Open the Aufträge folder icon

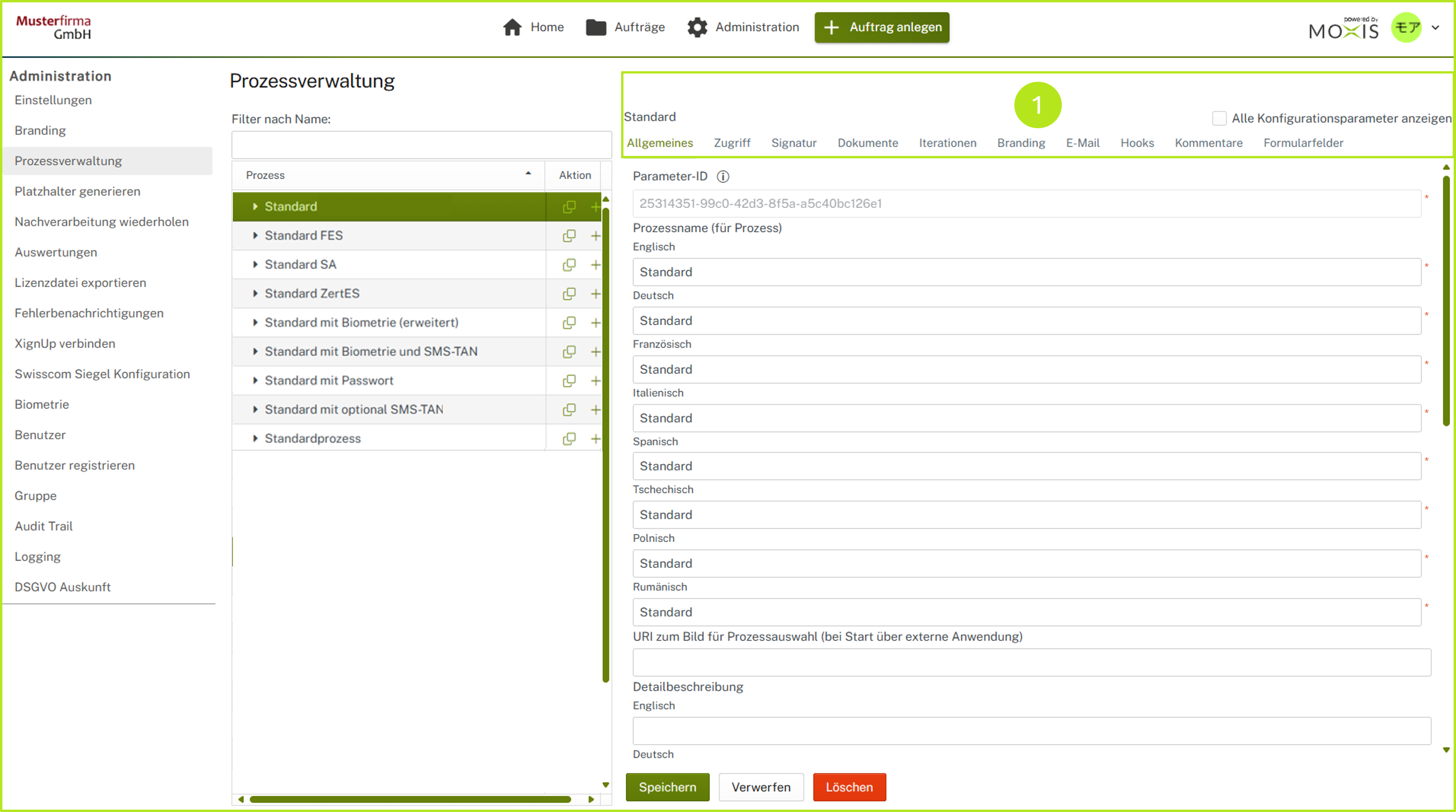(x=596, y=27)
